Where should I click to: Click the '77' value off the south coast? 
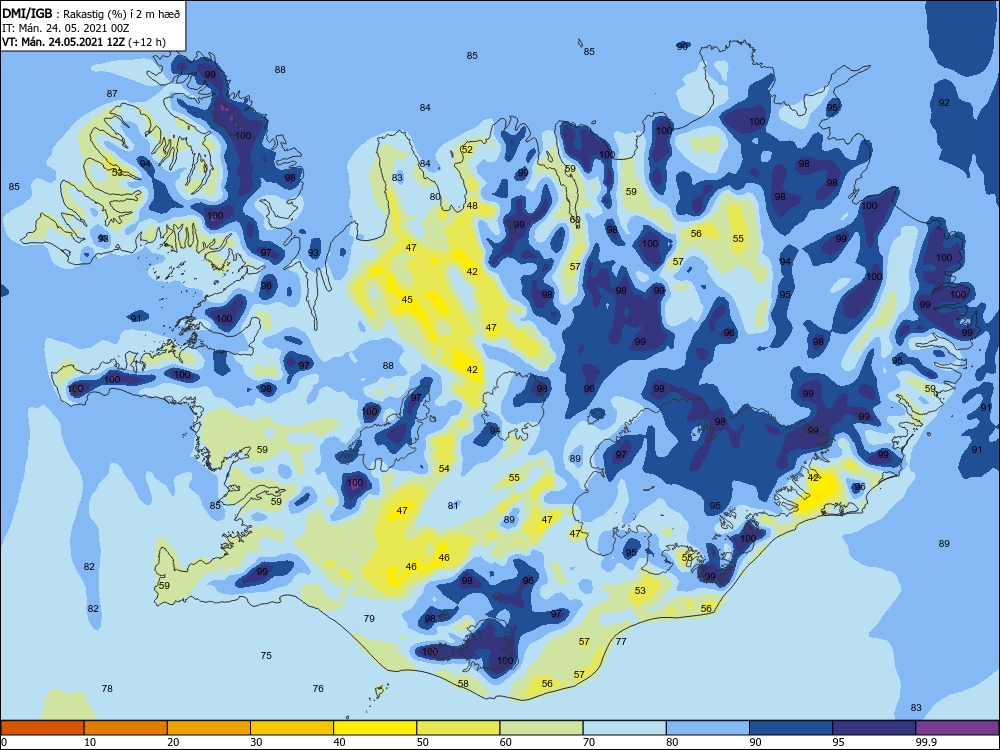(621, 641)
